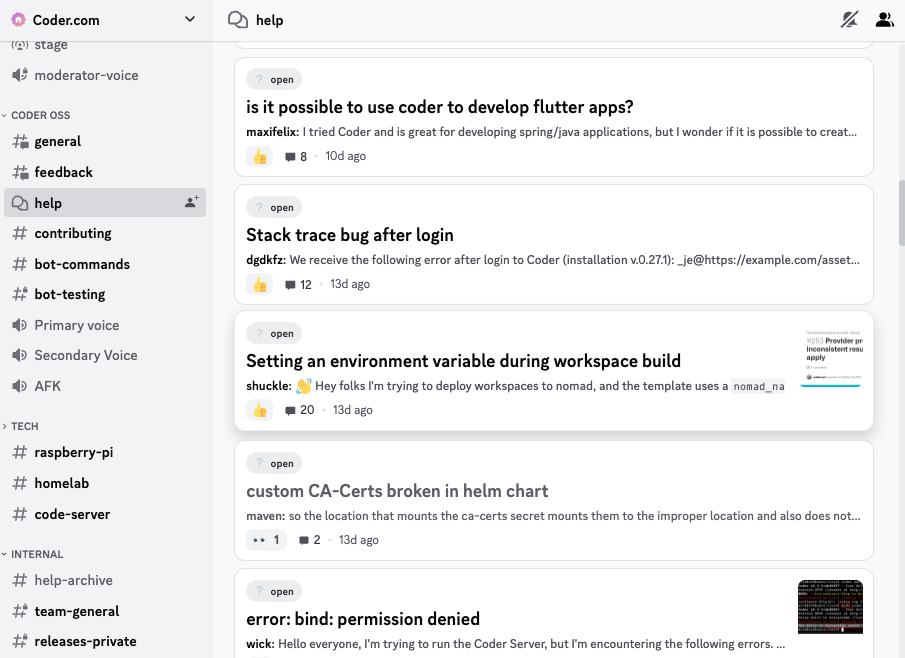Toggle thumbs up reaction on flutter apps post

coord(260,157)
